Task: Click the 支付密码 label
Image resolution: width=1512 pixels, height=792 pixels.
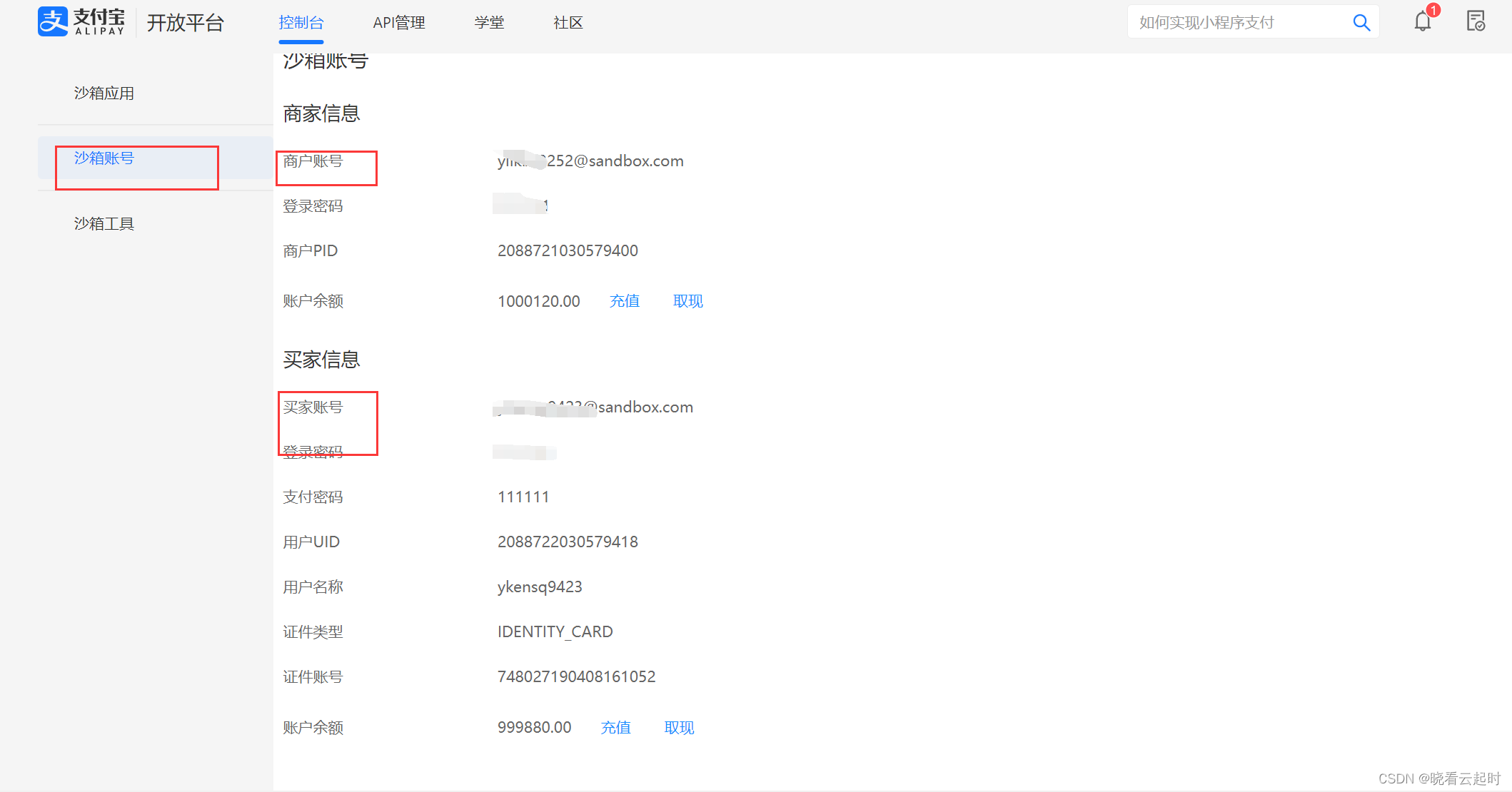Action: 313,497
